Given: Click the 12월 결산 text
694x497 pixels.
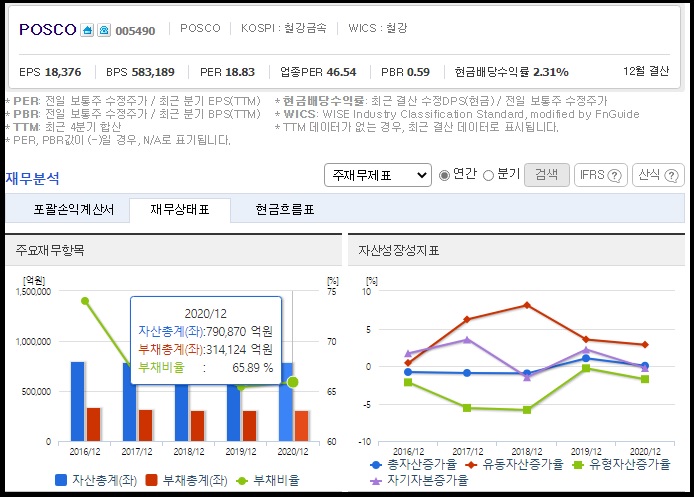Looking at the screenshot, I should tap(646, 71).
